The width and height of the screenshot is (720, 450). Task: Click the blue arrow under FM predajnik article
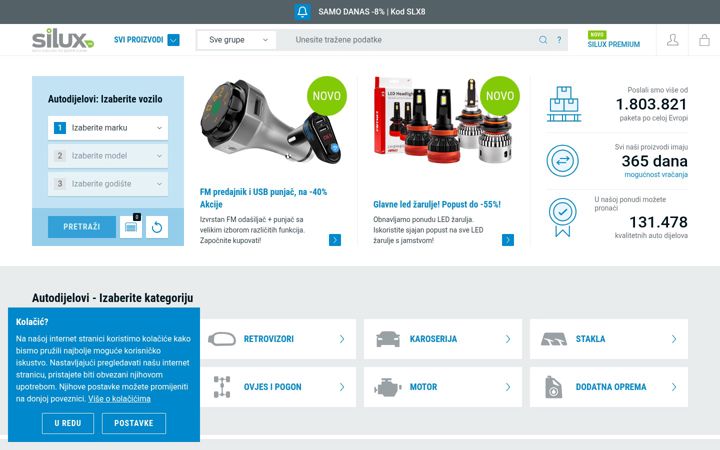point(335,240)
